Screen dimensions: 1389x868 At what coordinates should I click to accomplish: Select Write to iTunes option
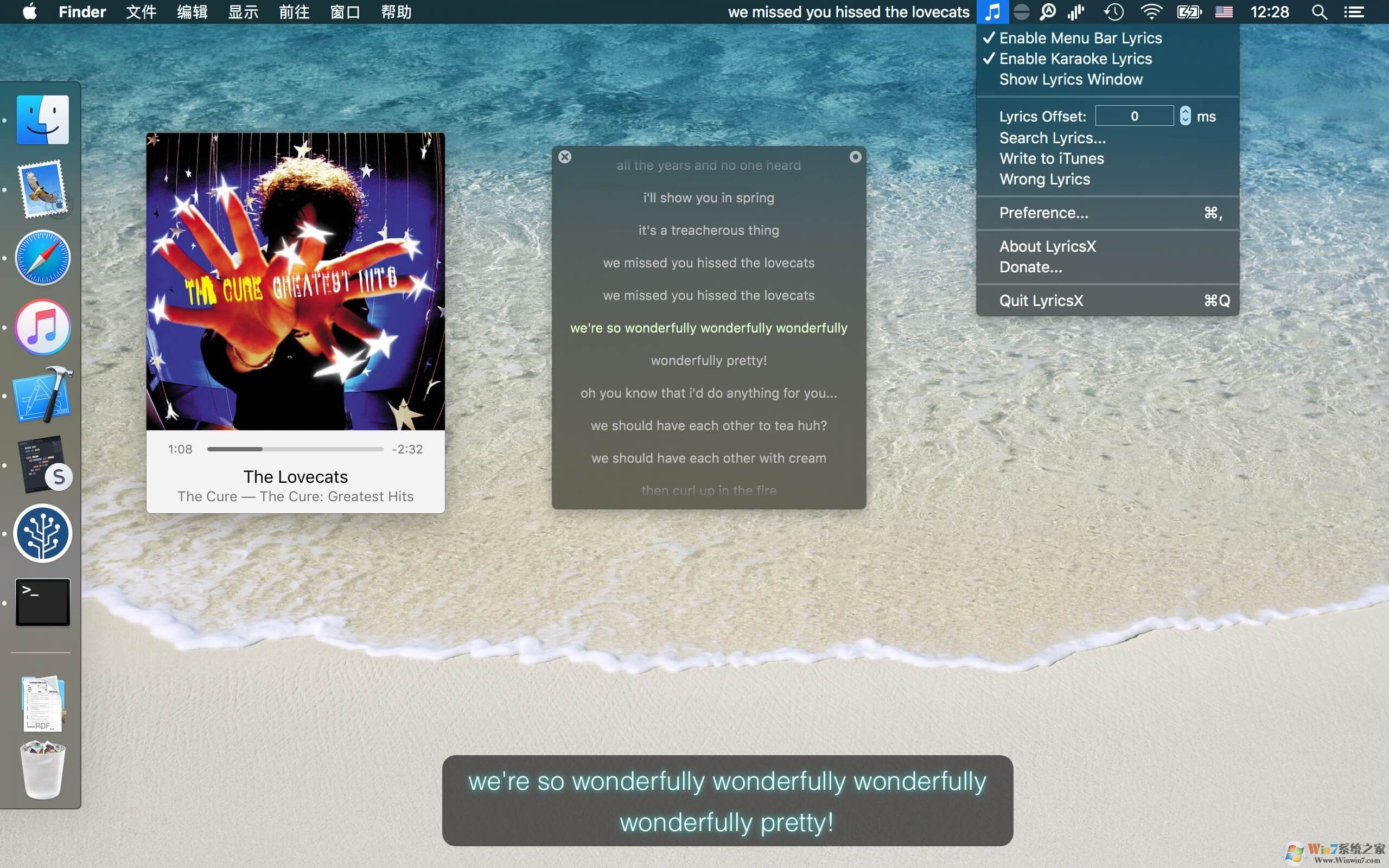tap(1051, 158)
